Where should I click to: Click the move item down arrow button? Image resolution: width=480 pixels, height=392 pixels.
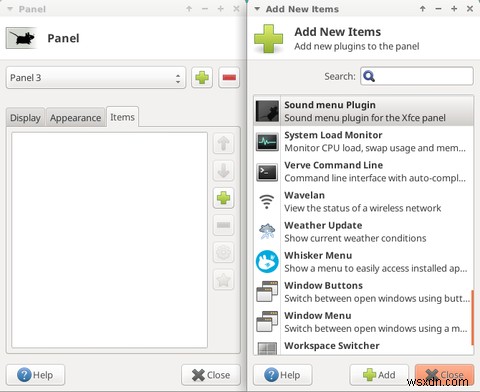click(x=223, y=171)
